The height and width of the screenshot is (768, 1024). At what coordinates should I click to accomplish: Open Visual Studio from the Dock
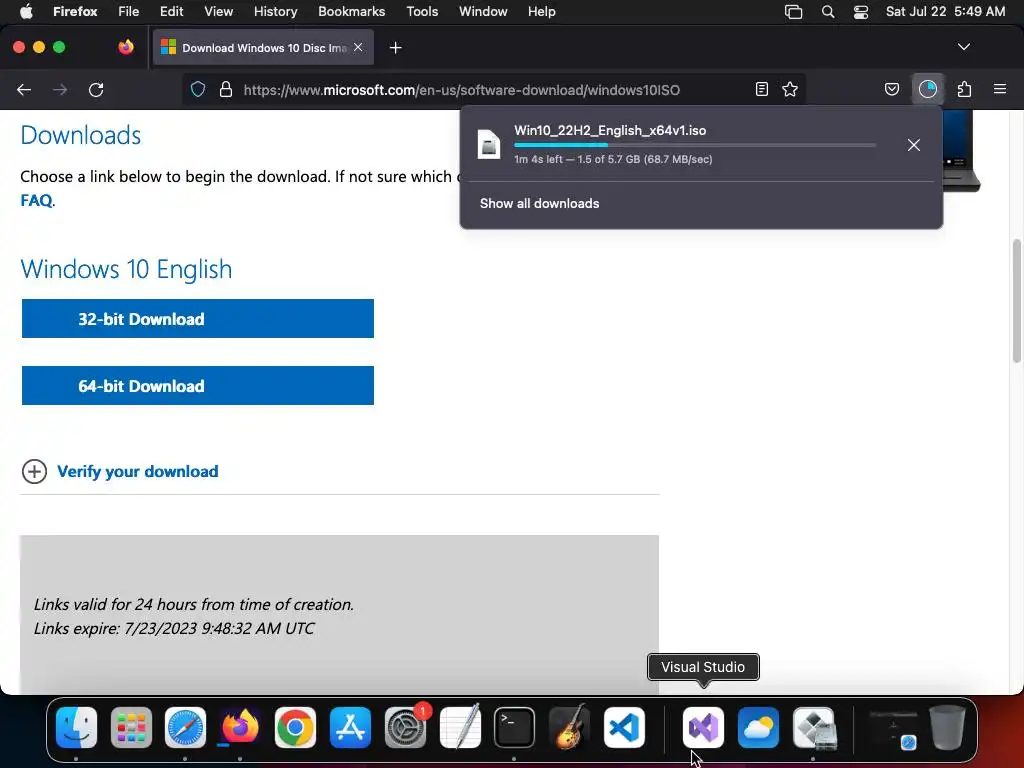click(x=703, y=727)
